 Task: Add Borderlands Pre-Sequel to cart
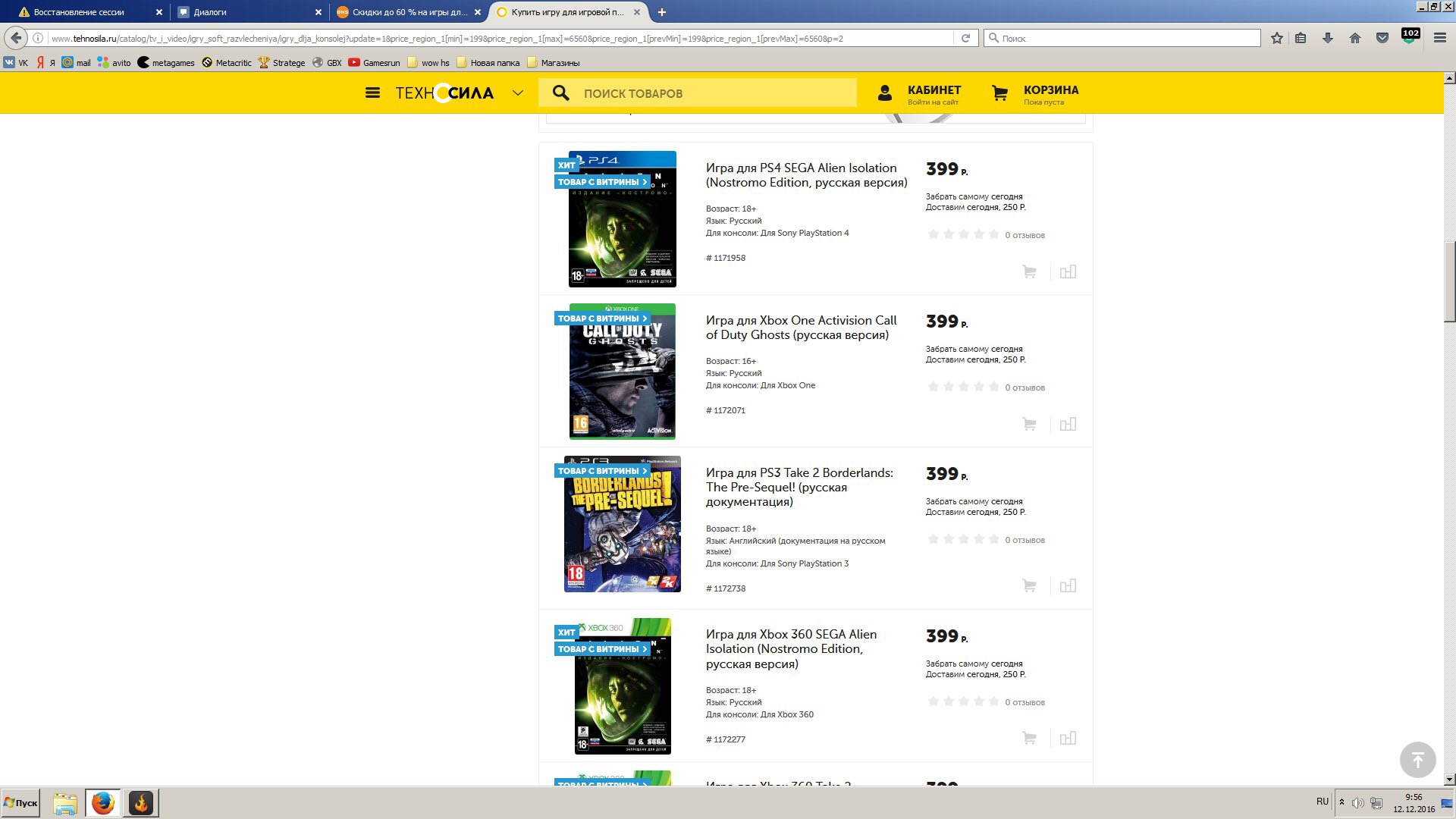[x=1029, y=585]
